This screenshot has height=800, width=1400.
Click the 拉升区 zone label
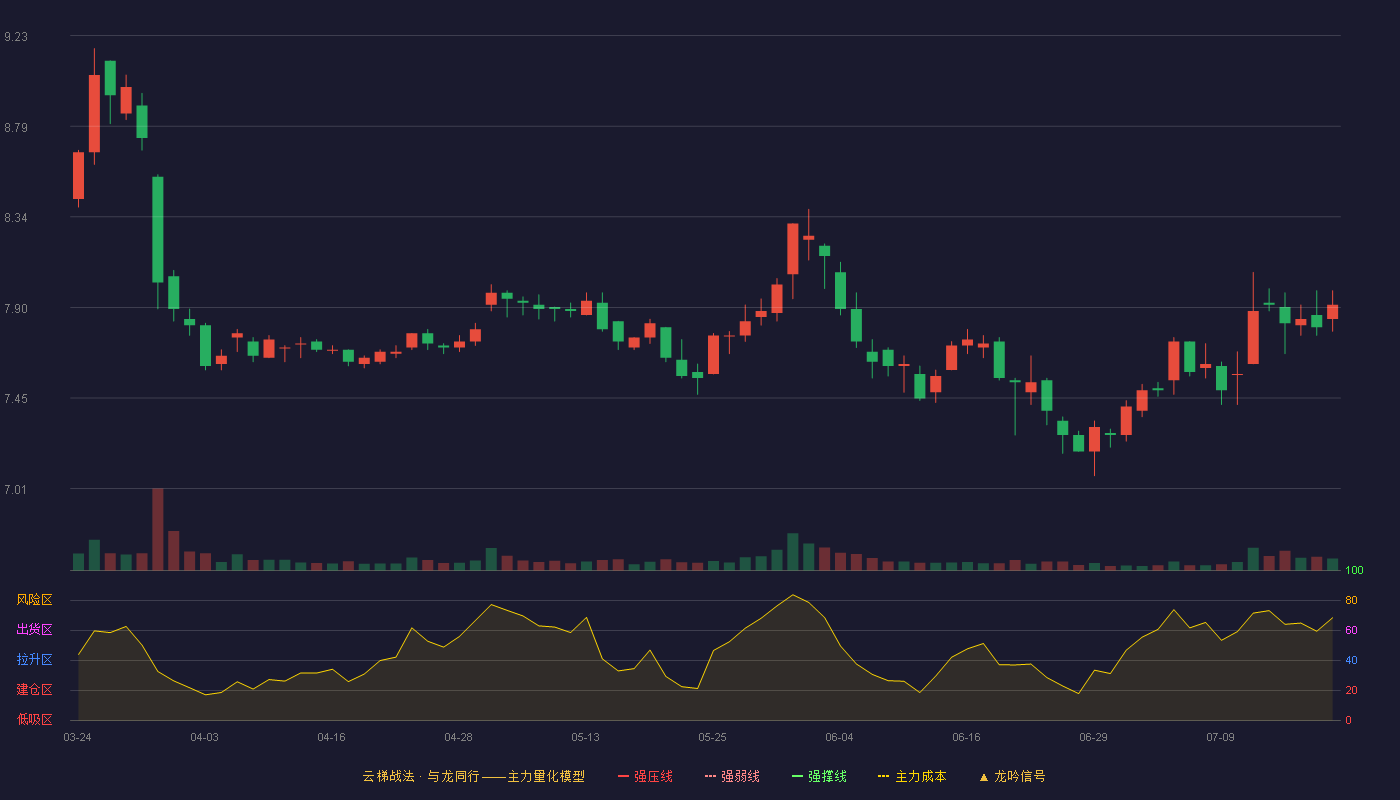pyautogui.click(x=35, y=660)
